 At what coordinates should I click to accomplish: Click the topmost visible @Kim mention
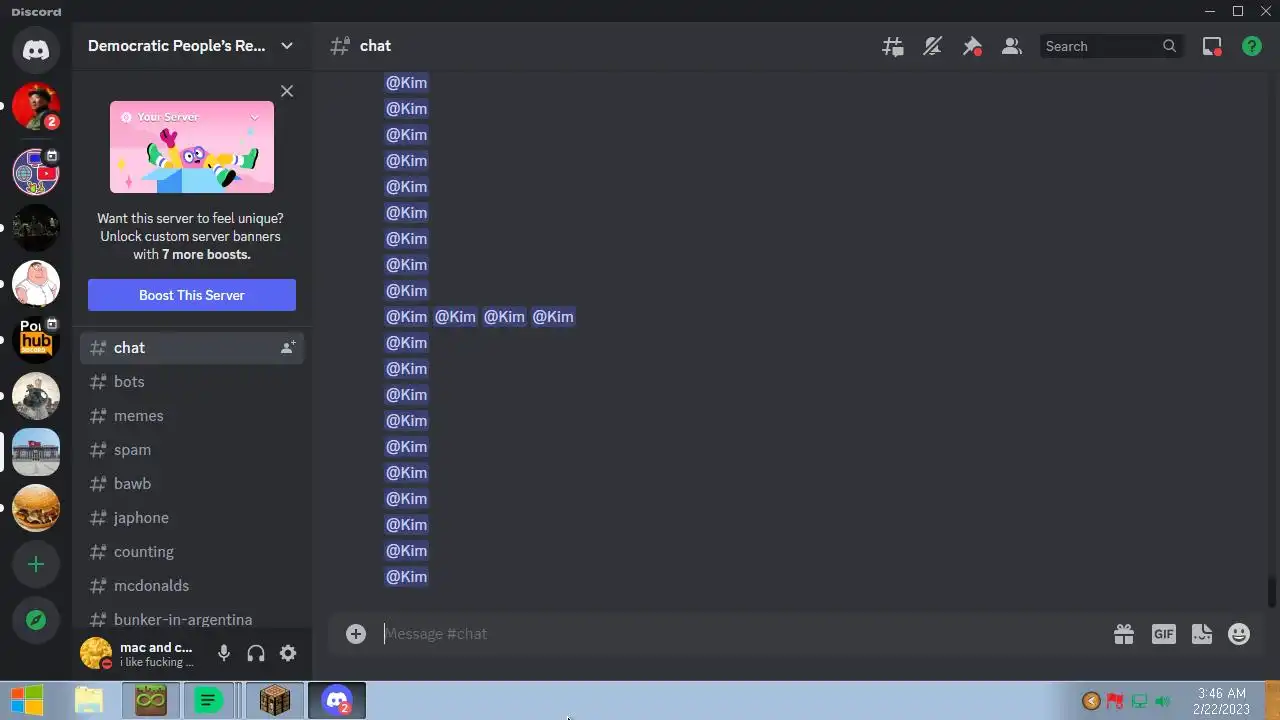click(406, 83)
